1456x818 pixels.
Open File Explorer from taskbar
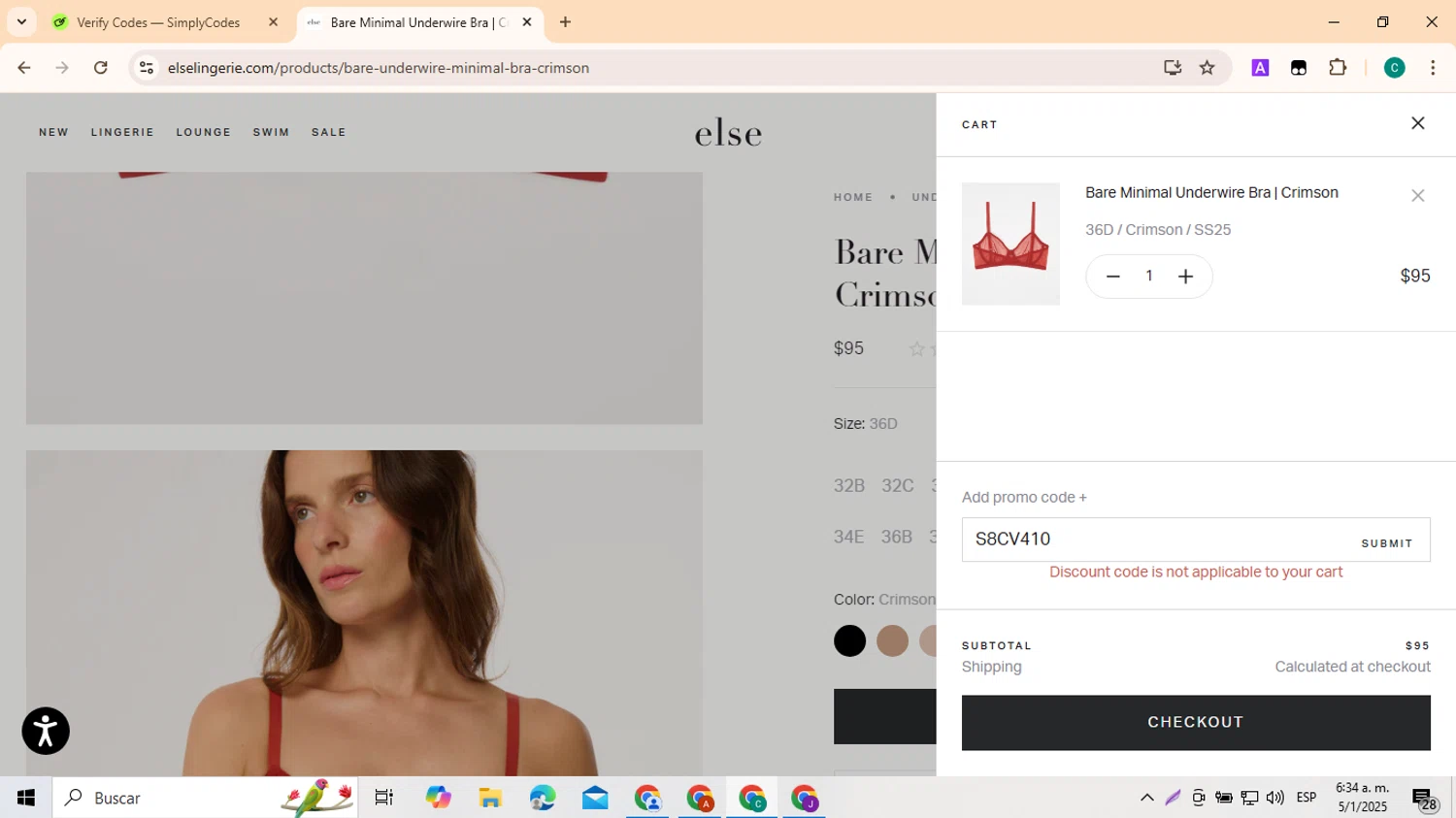[490, 798]
